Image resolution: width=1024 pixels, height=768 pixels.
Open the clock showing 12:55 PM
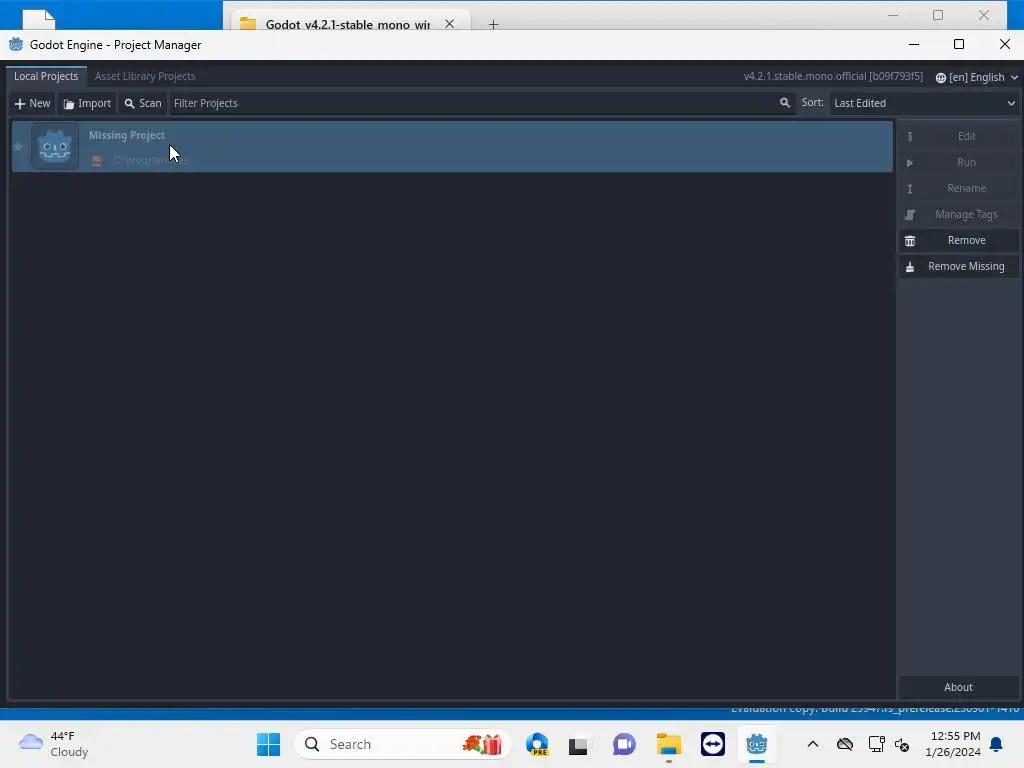pyautogui.click(x=953, y=744)
